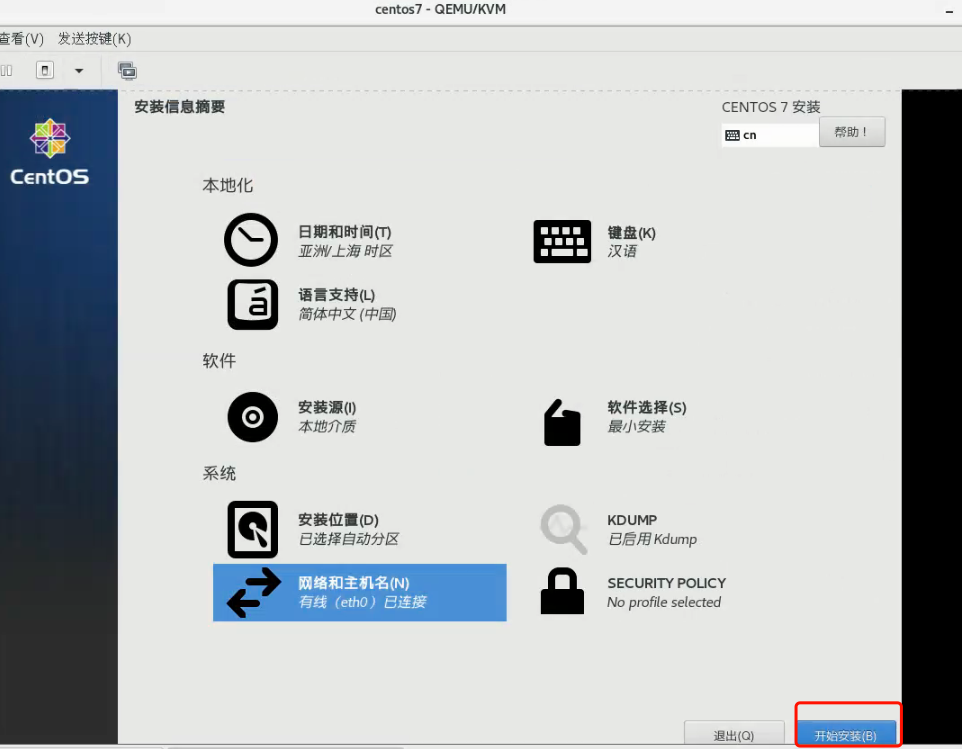Select 安装源(I) label
962x749 pixels.
pos(327,407)
